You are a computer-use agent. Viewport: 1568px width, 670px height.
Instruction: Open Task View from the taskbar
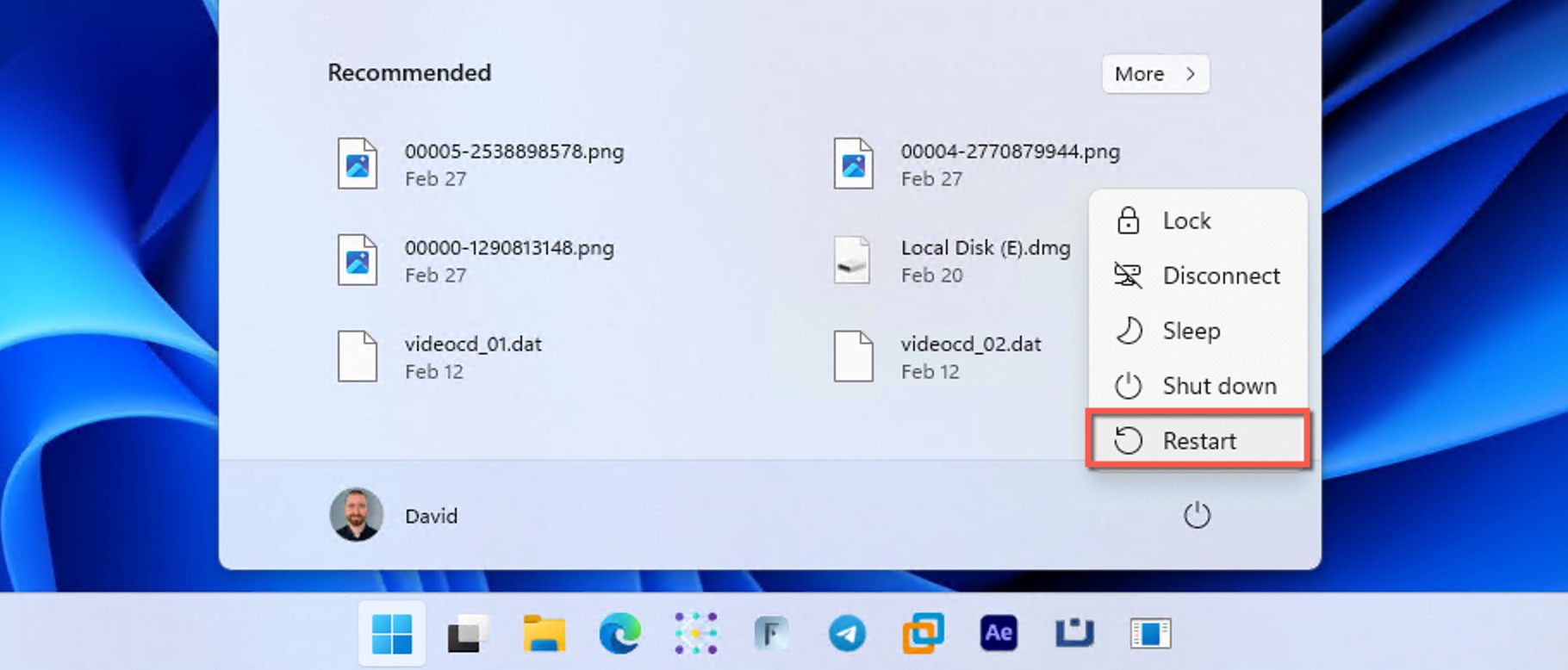pos(468,634)
